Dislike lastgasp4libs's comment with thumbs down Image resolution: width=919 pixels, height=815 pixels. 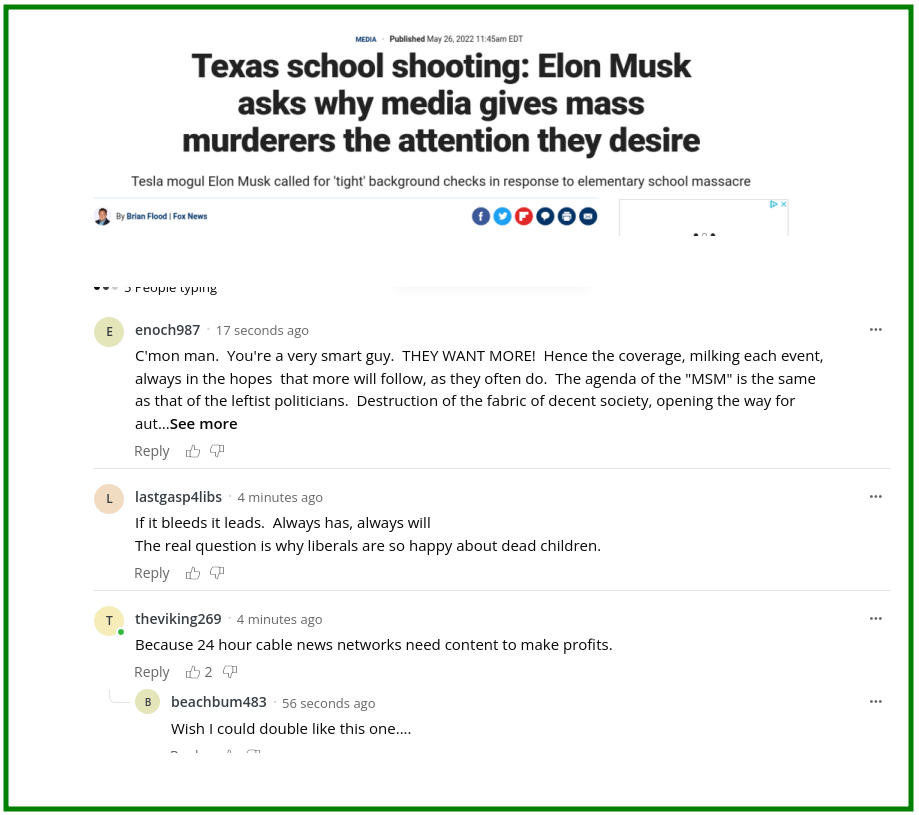[x=217, y=573]
